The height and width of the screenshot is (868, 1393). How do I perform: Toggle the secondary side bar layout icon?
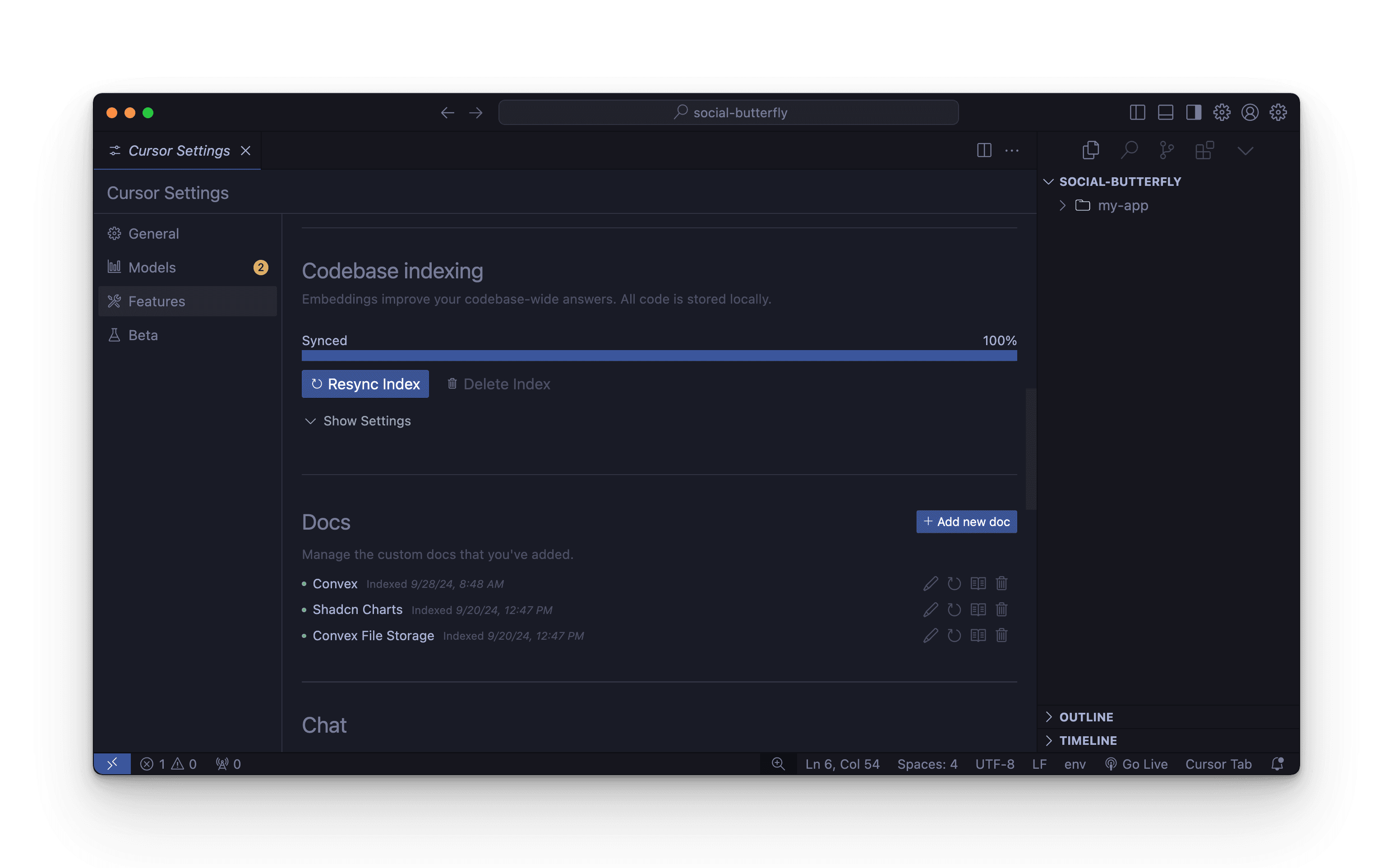click(x=1193, y=112)
